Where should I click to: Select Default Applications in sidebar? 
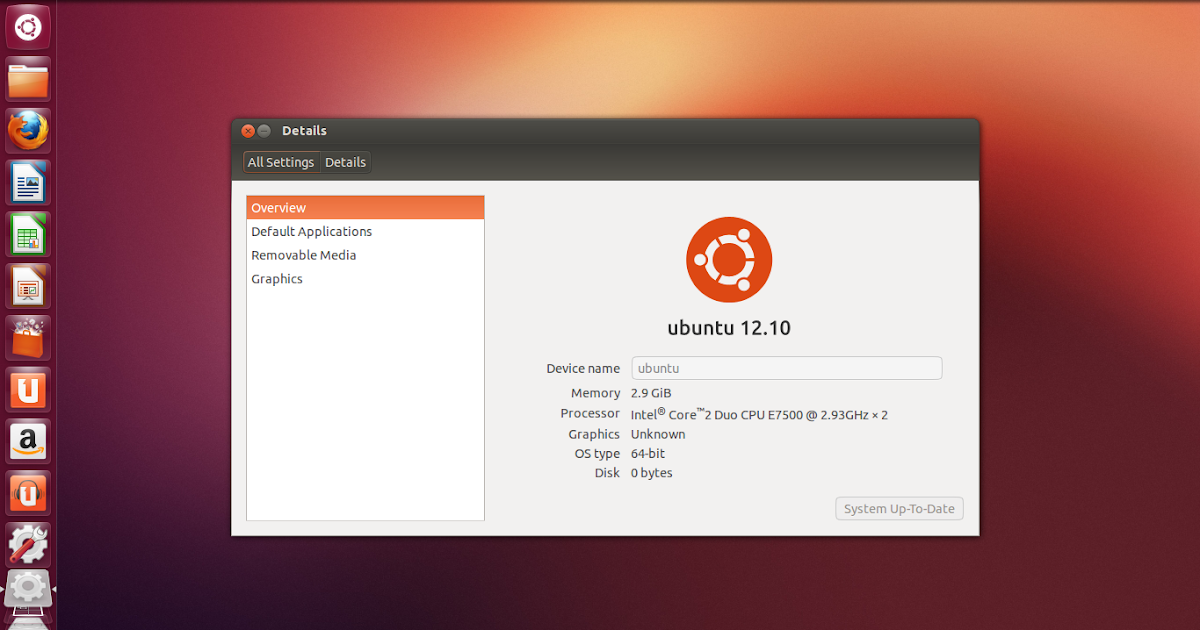tap(365, 231)
